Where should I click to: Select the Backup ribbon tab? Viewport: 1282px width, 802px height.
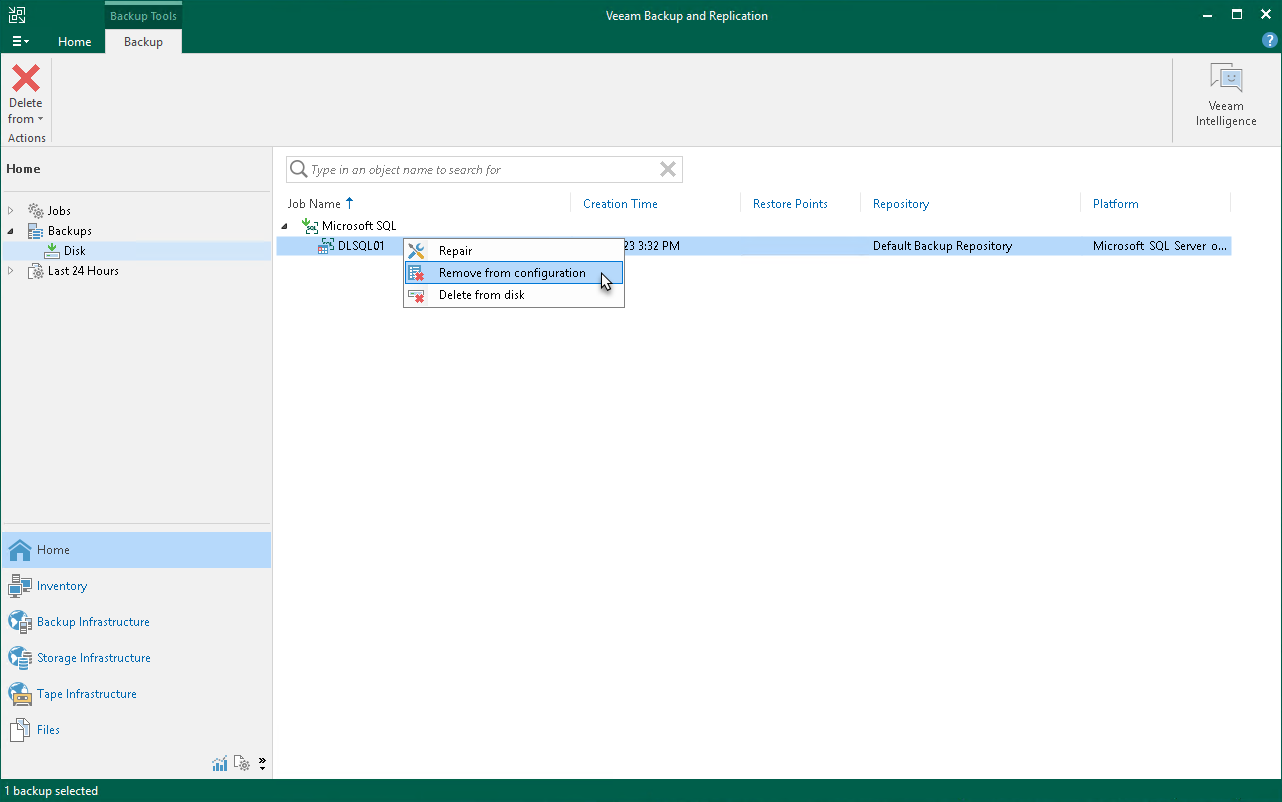point(143,42)
